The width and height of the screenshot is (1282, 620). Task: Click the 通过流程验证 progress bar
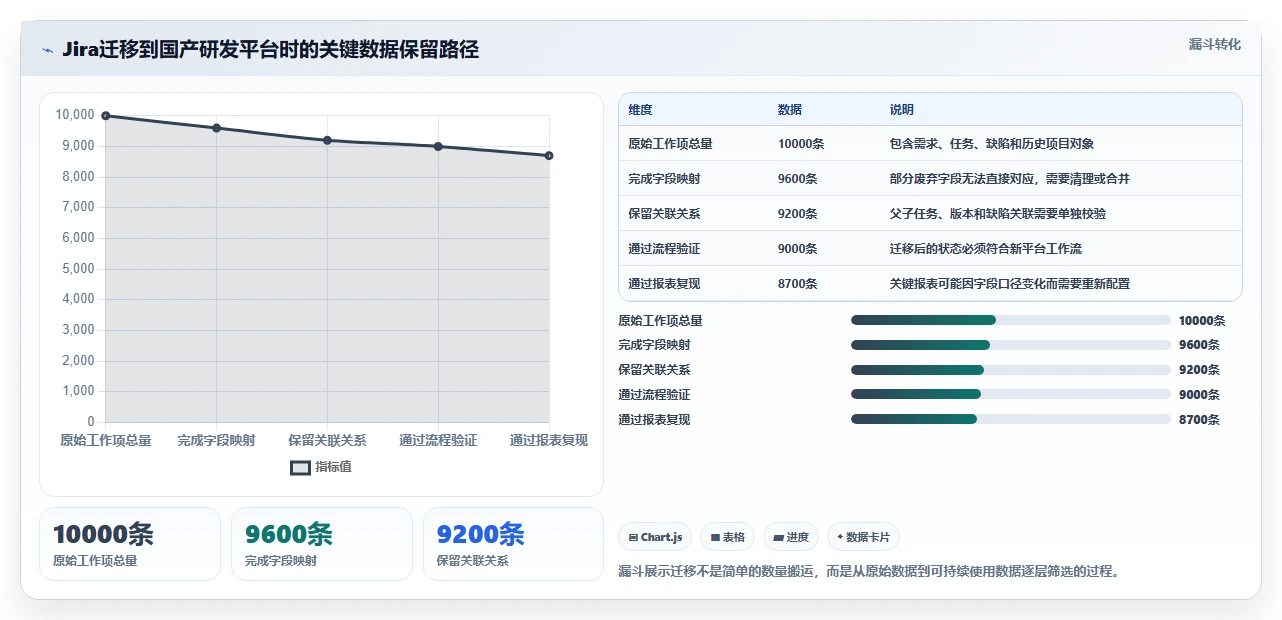[1010, 394]
